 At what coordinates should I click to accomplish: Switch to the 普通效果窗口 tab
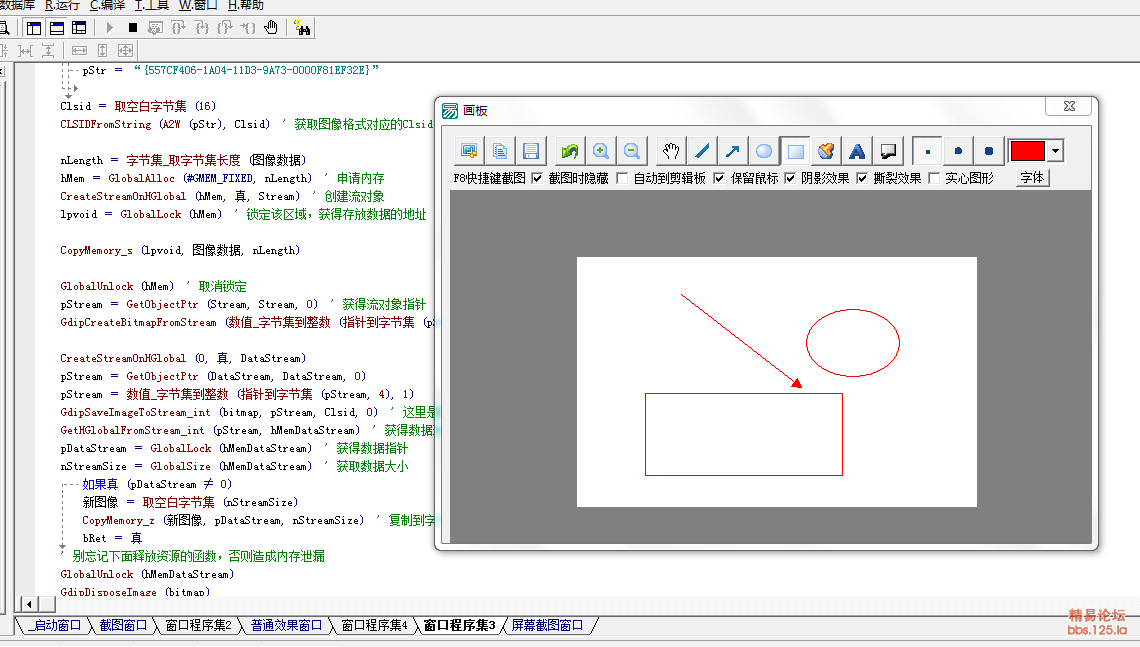tap(286, 625)
